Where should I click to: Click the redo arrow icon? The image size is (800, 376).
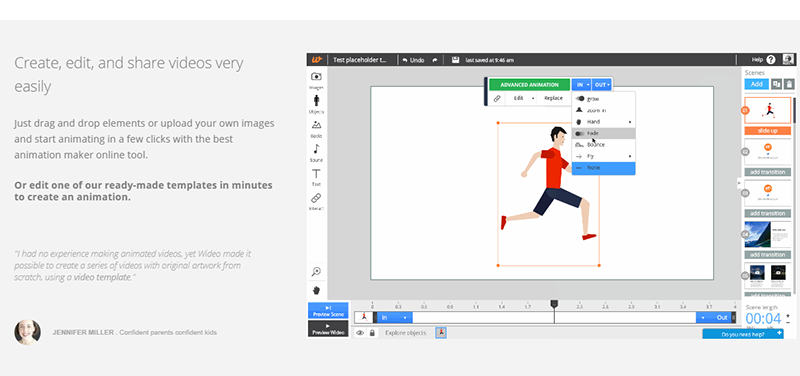tap(435, 60)
